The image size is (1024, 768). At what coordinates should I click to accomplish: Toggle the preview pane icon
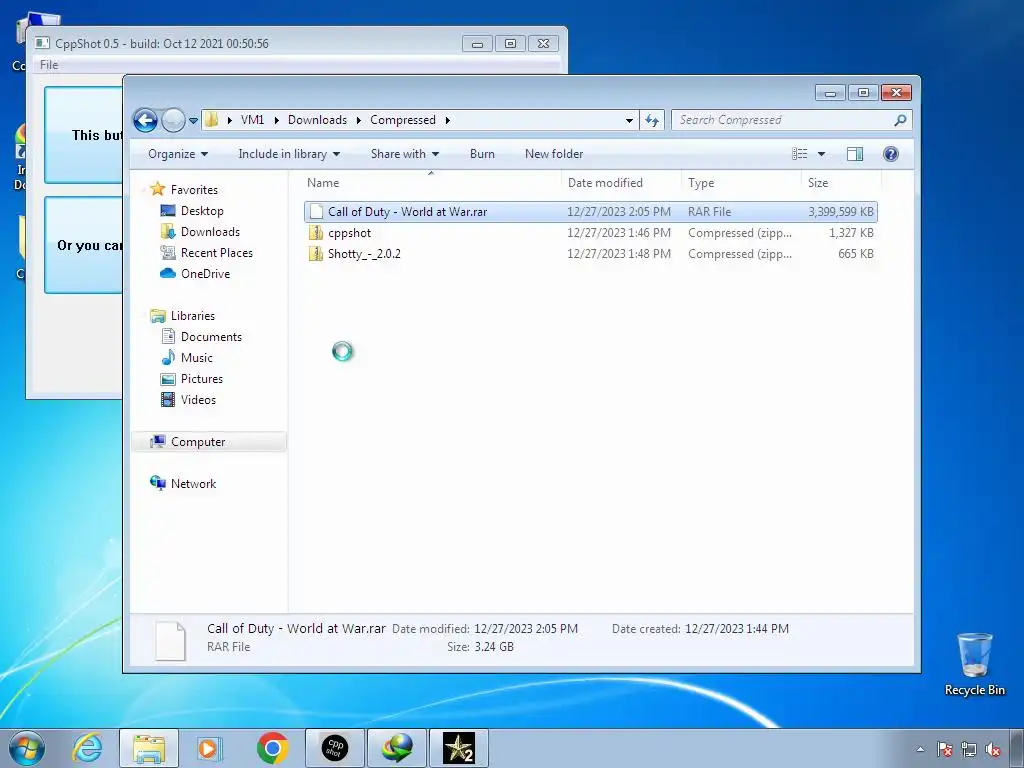(x=855, y=154)
